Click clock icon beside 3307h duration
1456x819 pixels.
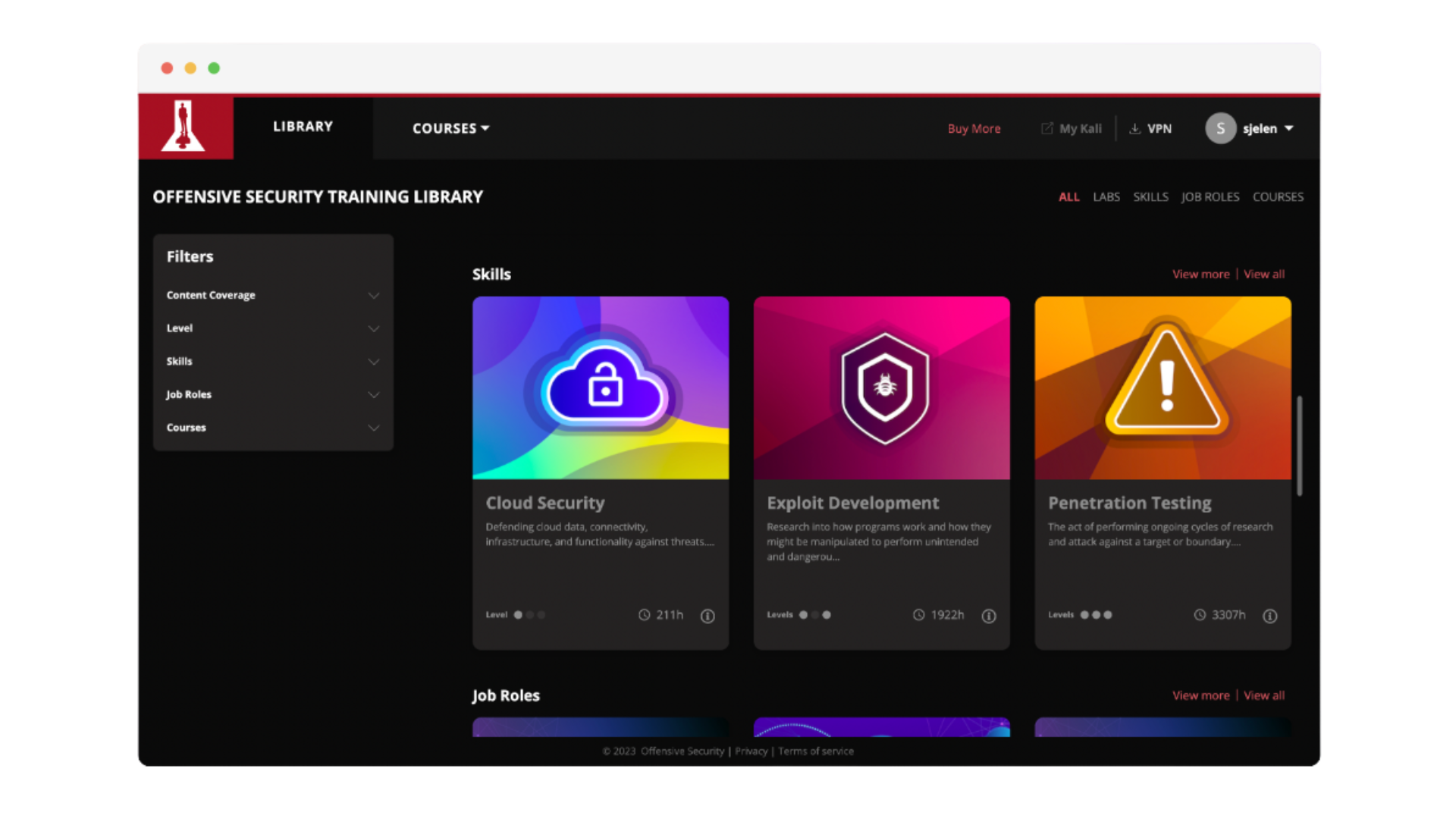1200,615
